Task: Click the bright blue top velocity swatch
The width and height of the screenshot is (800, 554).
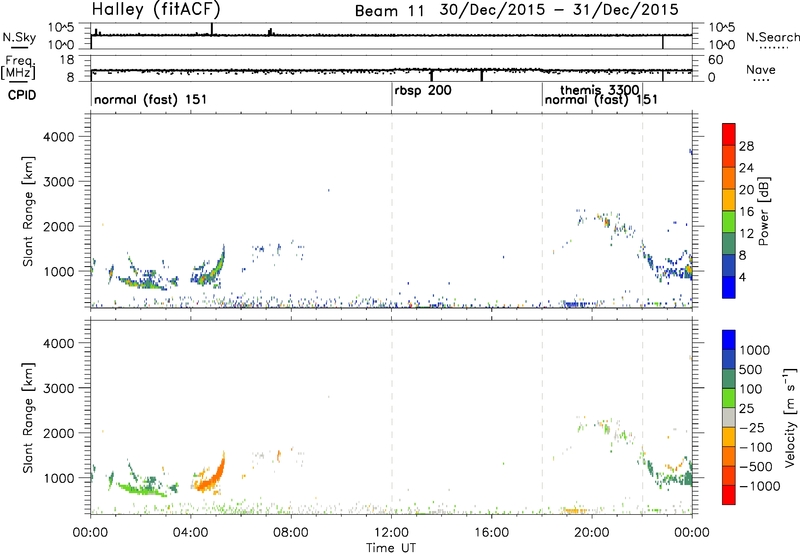Action: click(x=729, y=340)
